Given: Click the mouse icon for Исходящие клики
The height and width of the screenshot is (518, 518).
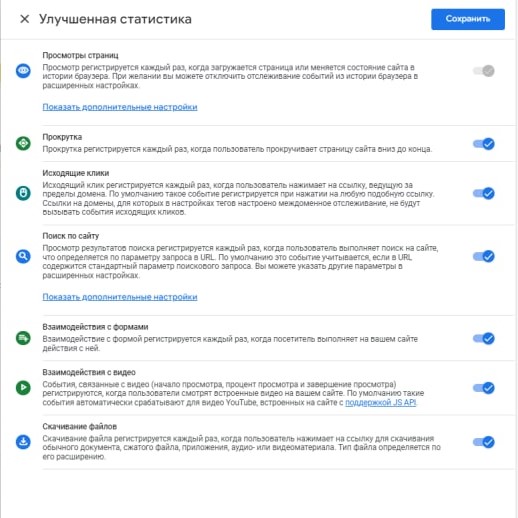Looking at the screenshot, I should pos(23,193).
